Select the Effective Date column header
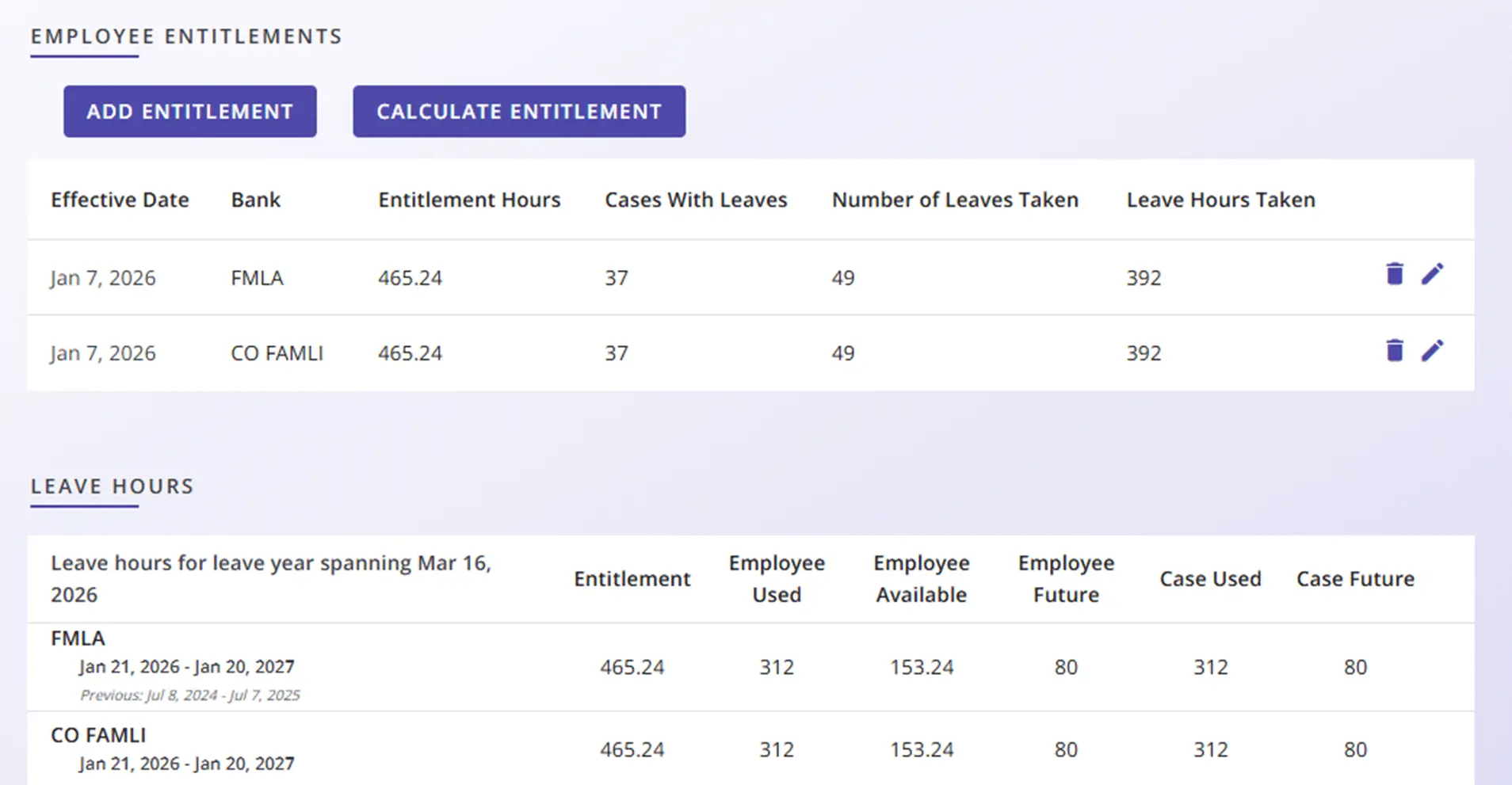Image resolution: width=1512 pixels, height=785 pixels. click(120, 200)
